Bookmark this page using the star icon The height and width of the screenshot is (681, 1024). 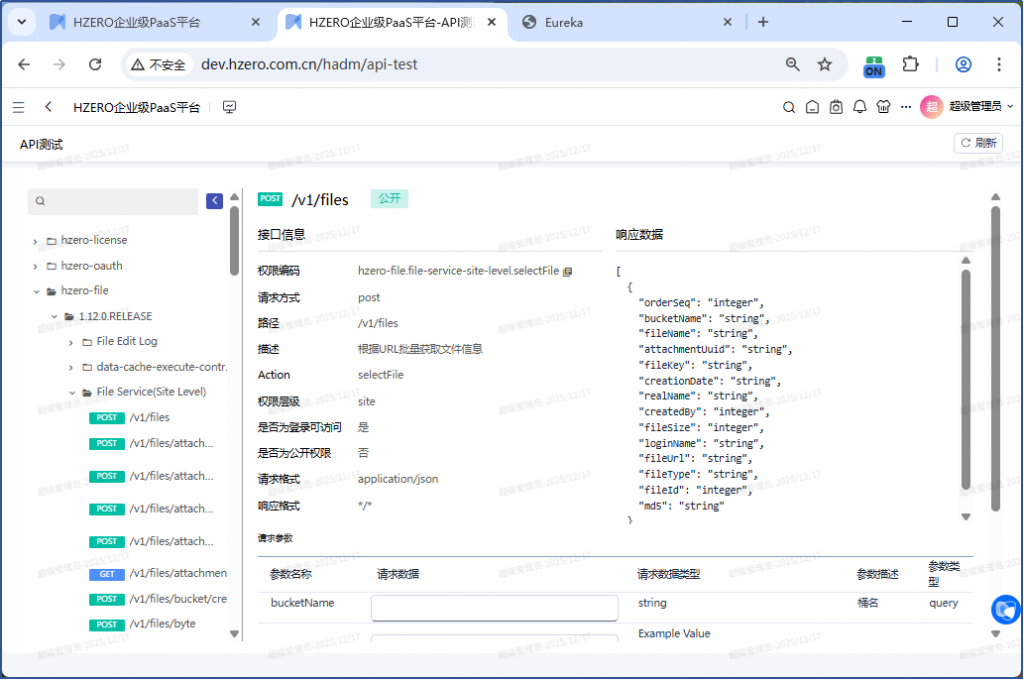pyautogui.click(x=824, y=64)
